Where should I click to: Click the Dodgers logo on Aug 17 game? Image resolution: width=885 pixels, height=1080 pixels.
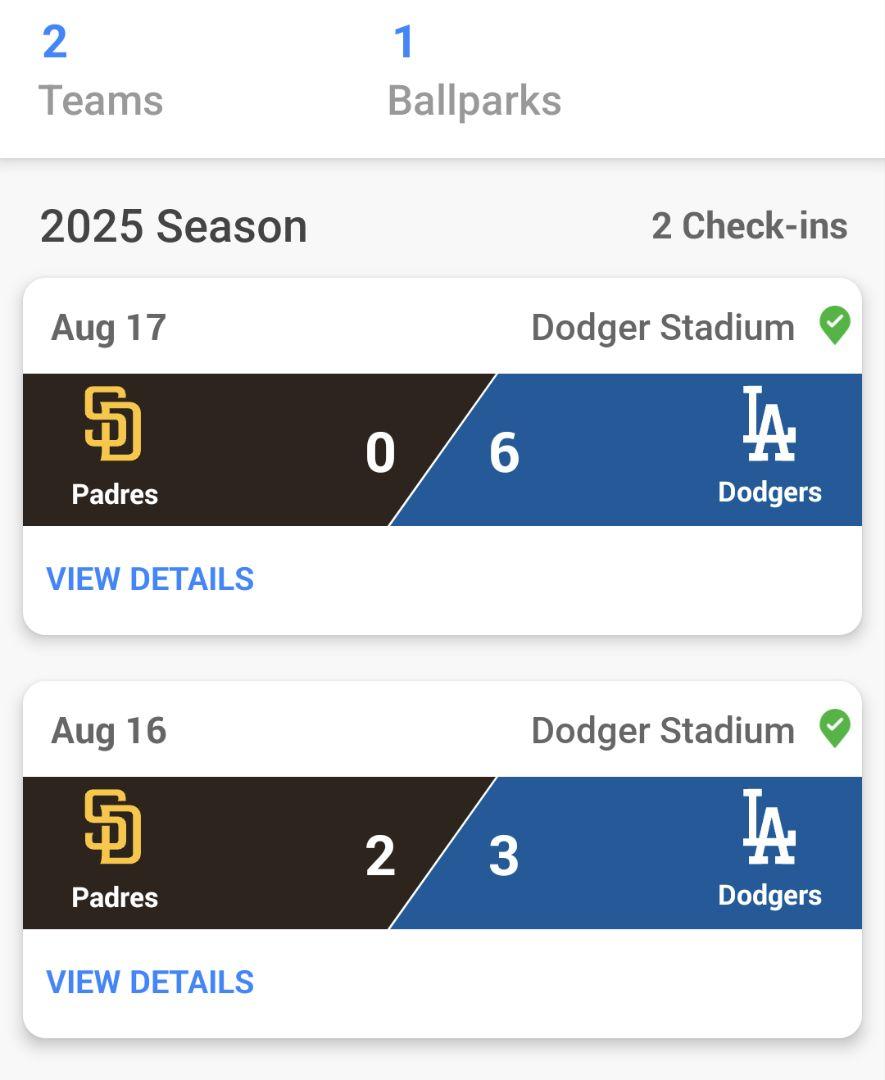(769, 425)
